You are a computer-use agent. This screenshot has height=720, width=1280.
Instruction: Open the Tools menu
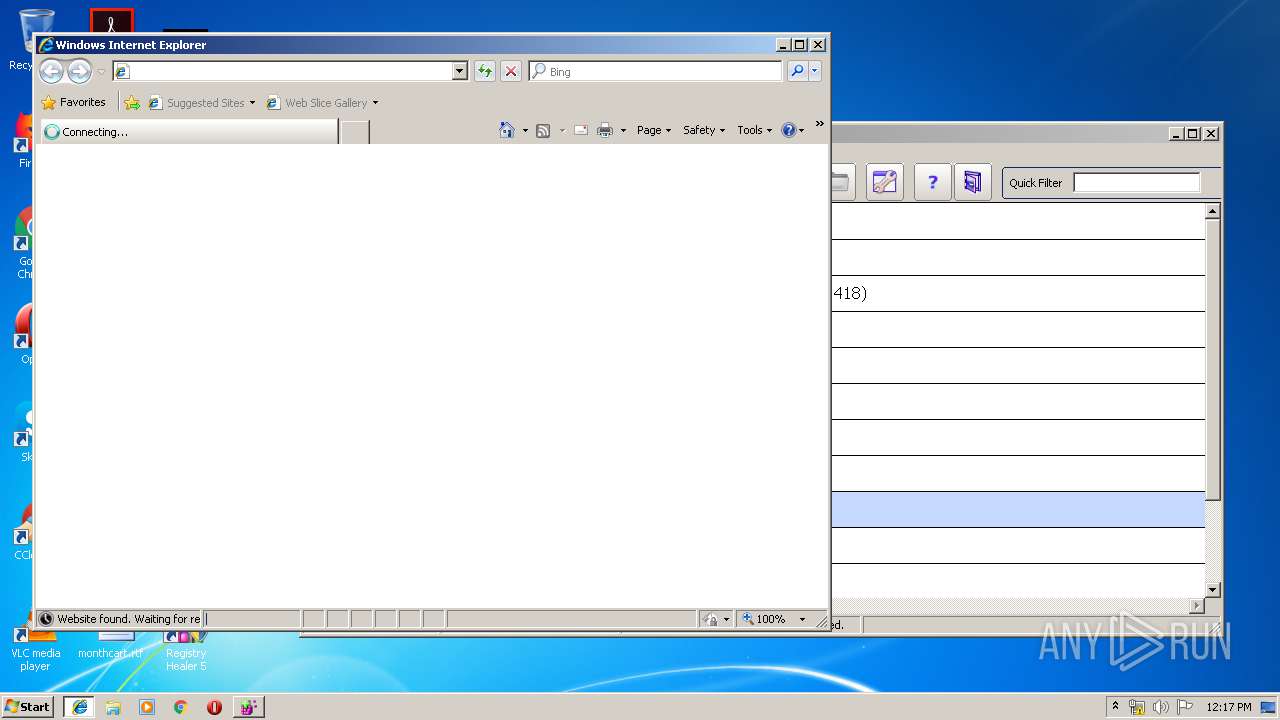pos(755,130)
